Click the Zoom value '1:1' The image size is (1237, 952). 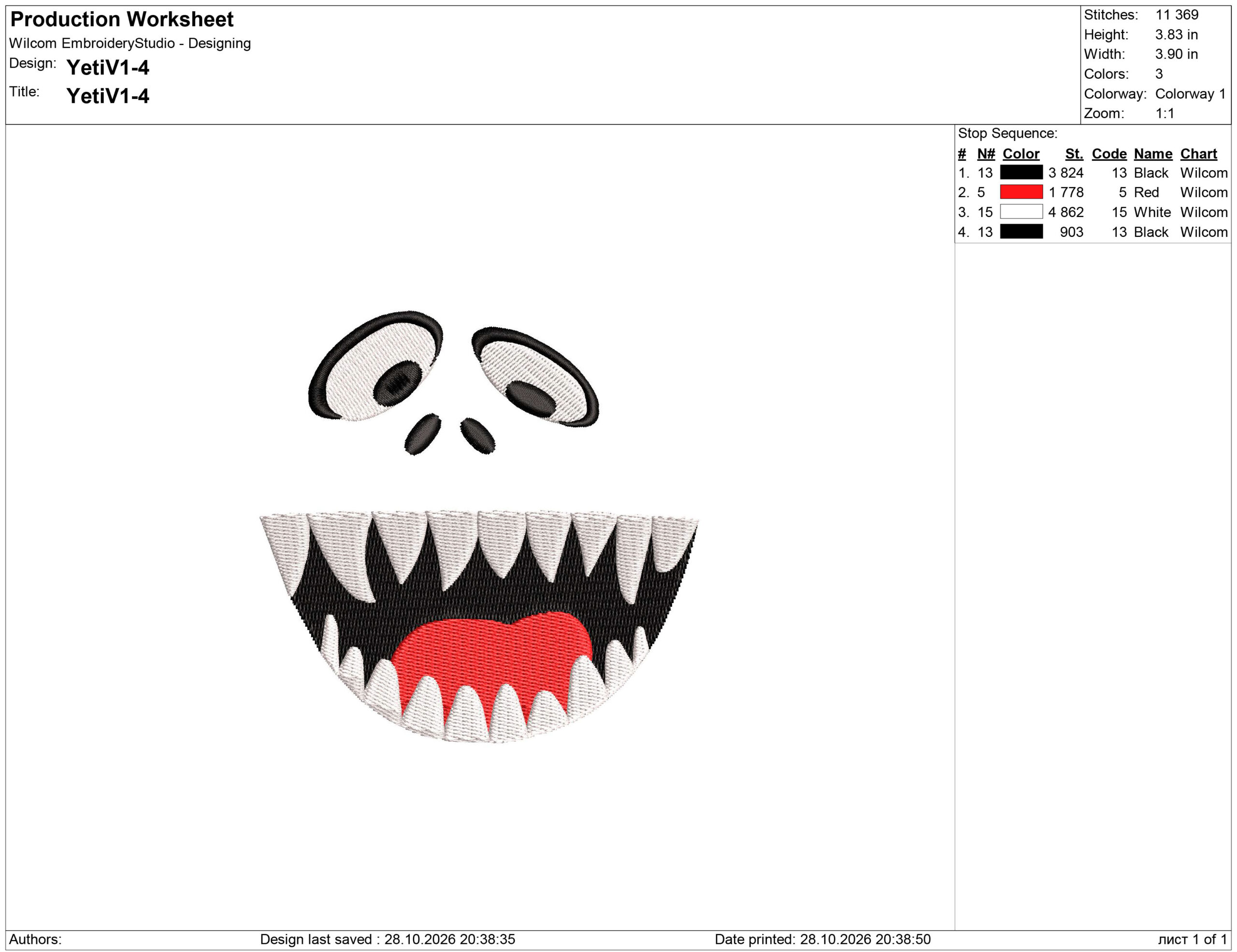pyautogui.click(x=1165, y=113)
